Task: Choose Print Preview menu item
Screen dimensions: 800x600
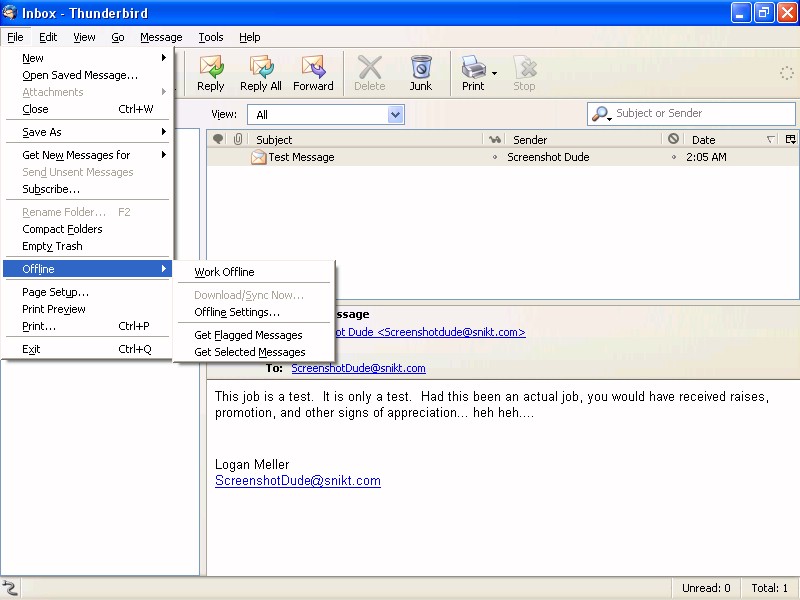Action: (88, 309)
